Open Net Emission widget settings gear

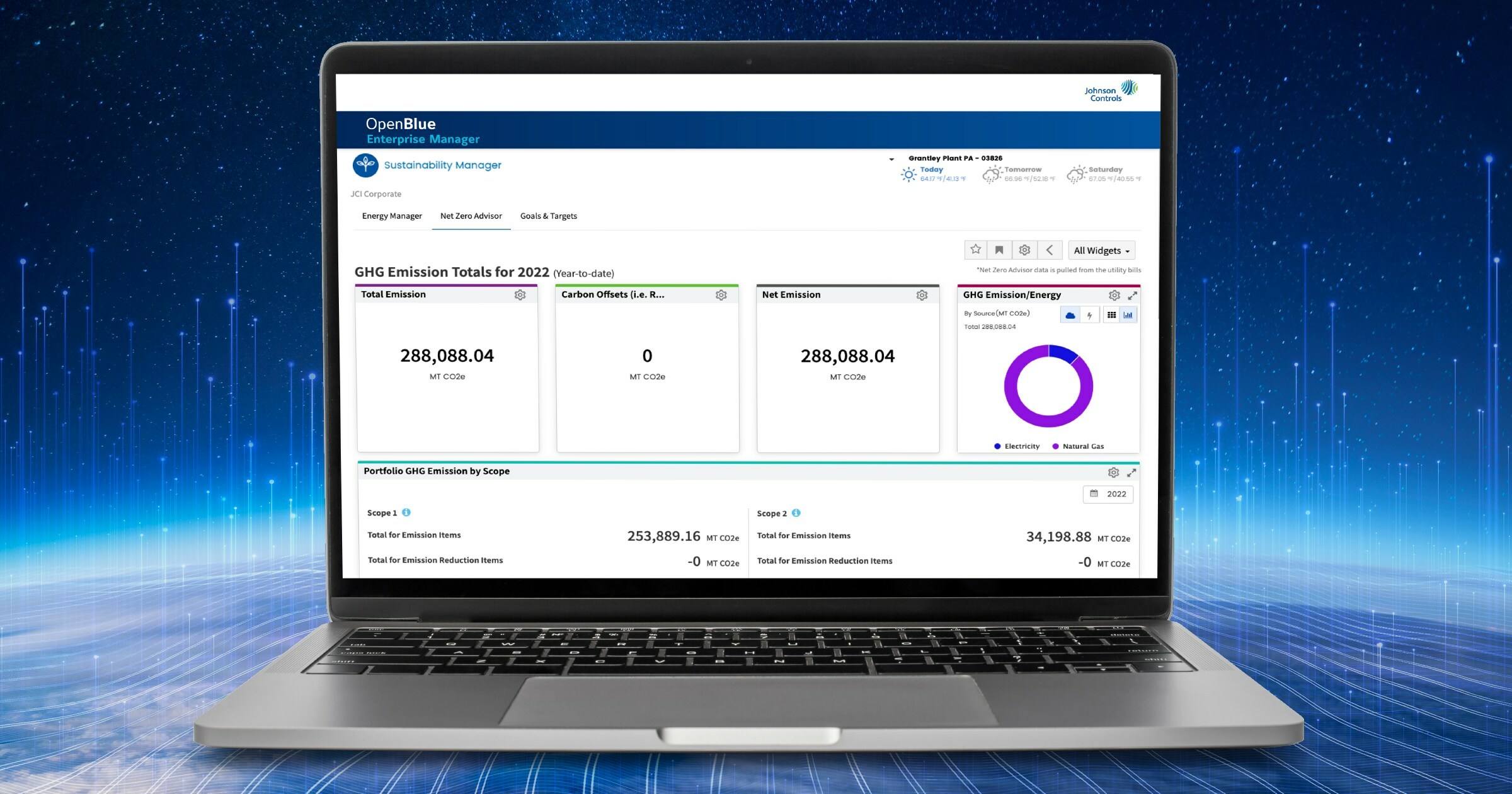[x=922, y=295]
